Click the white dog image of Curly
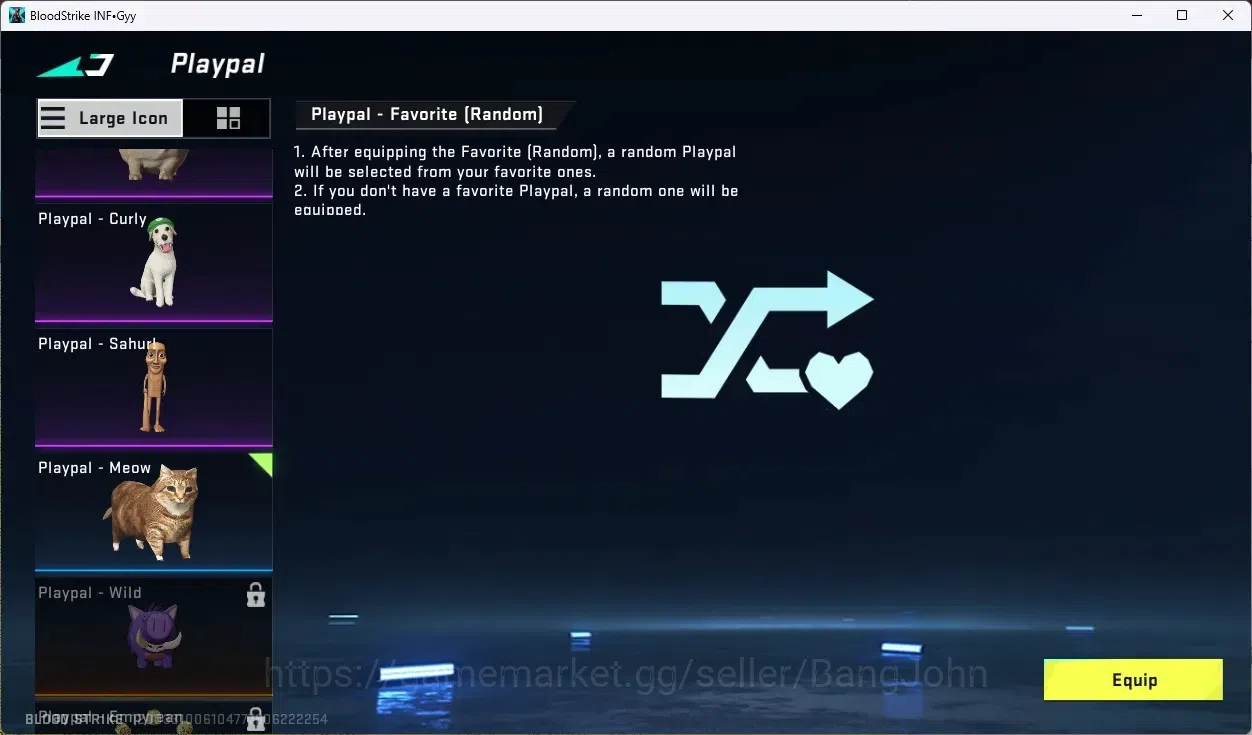Screen dimensions: 1252x735 (x=155, y=262)
